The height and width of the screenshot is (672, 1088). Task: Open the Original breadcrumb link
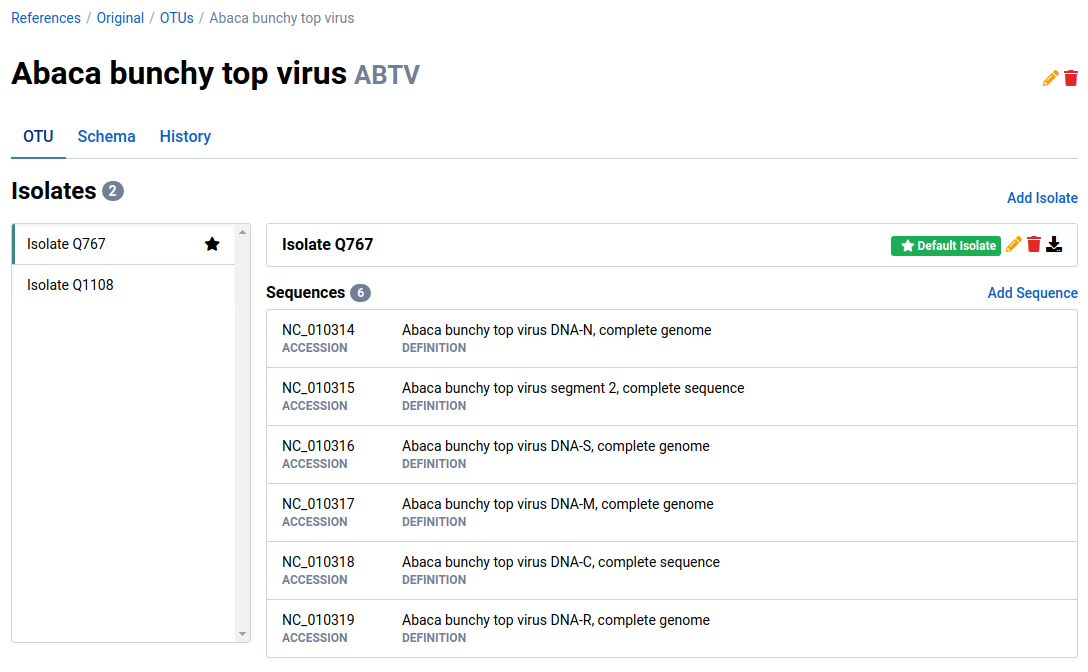[120, 17]
